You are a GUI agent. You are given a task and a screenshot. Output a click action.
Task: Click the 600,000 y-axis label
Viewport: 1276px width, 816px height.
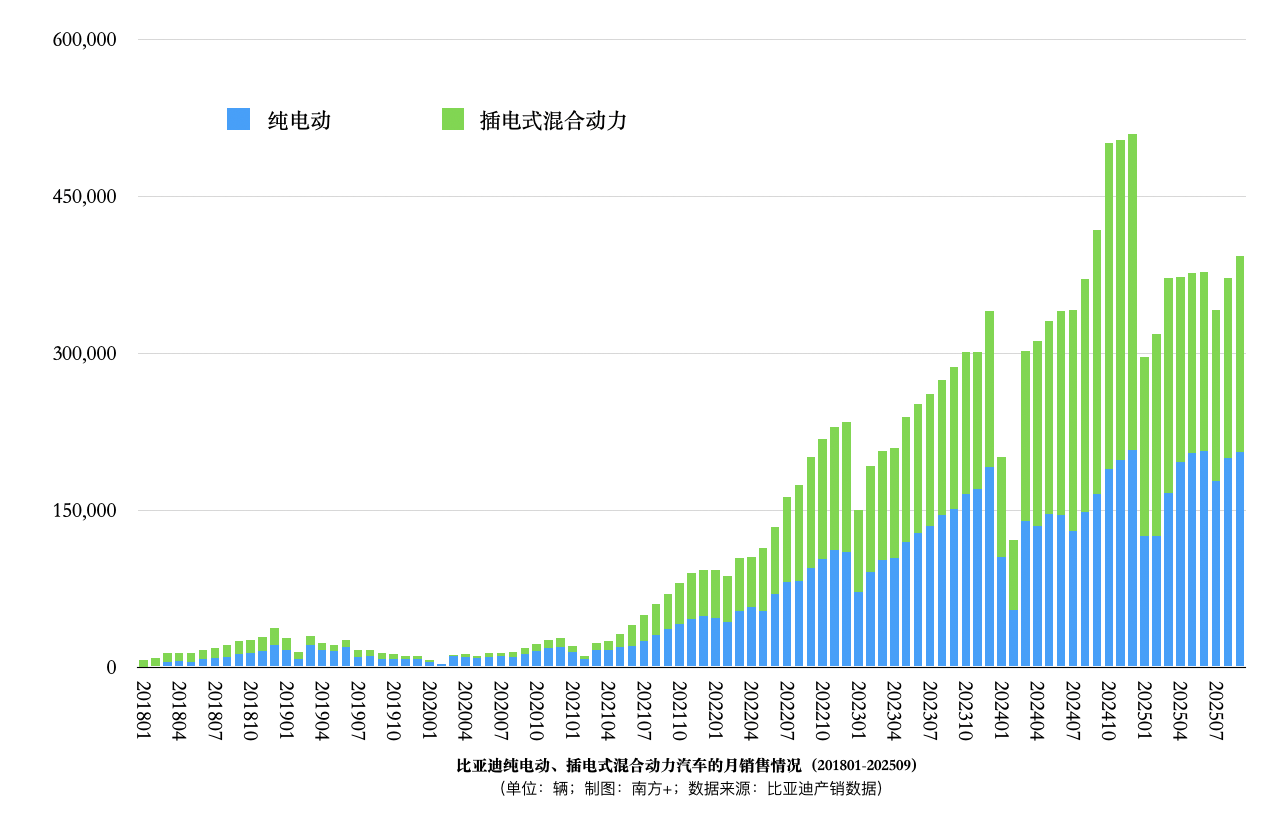[84, 40]
